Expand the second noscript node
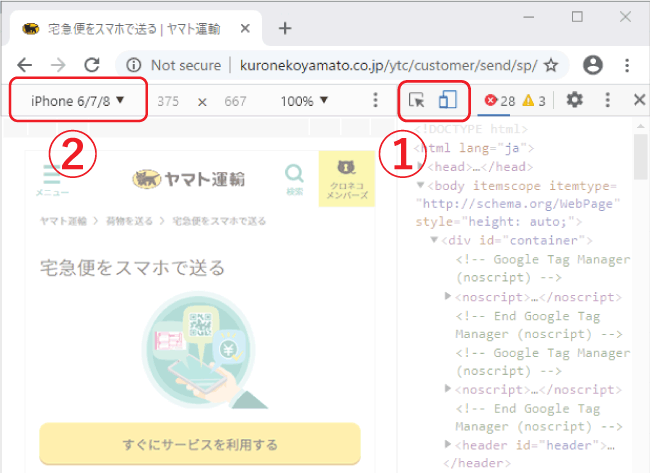The image size is (650, 473). click(448, 388)
